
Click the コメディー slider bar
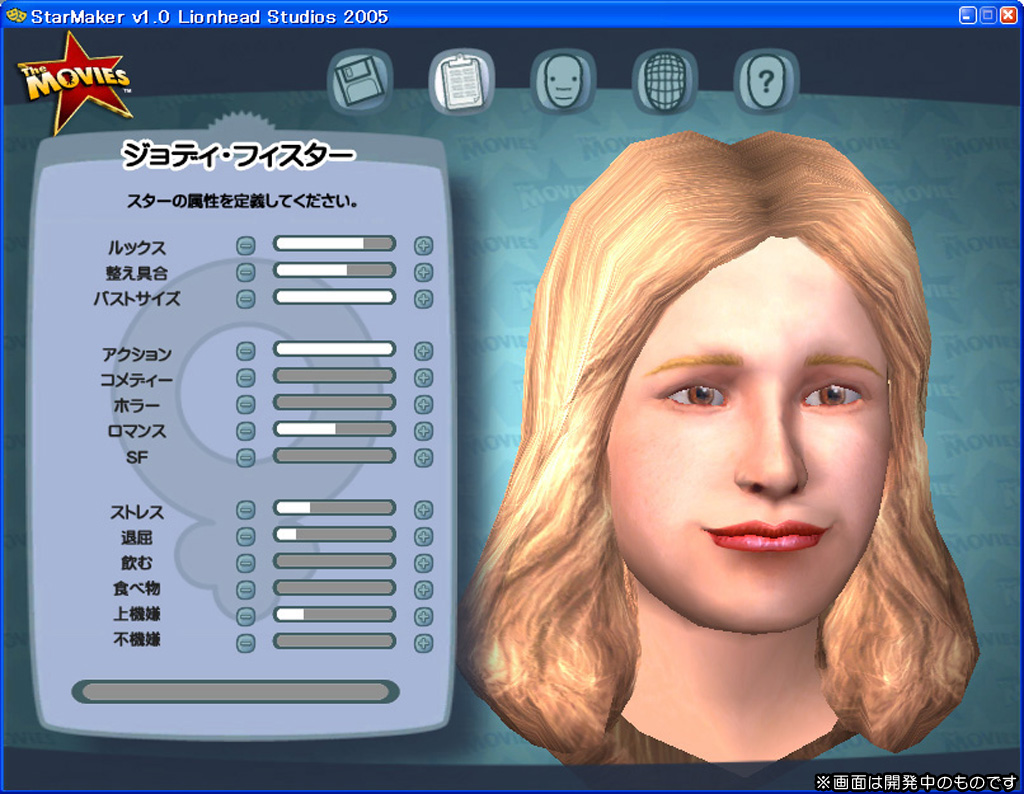[334, 375]
